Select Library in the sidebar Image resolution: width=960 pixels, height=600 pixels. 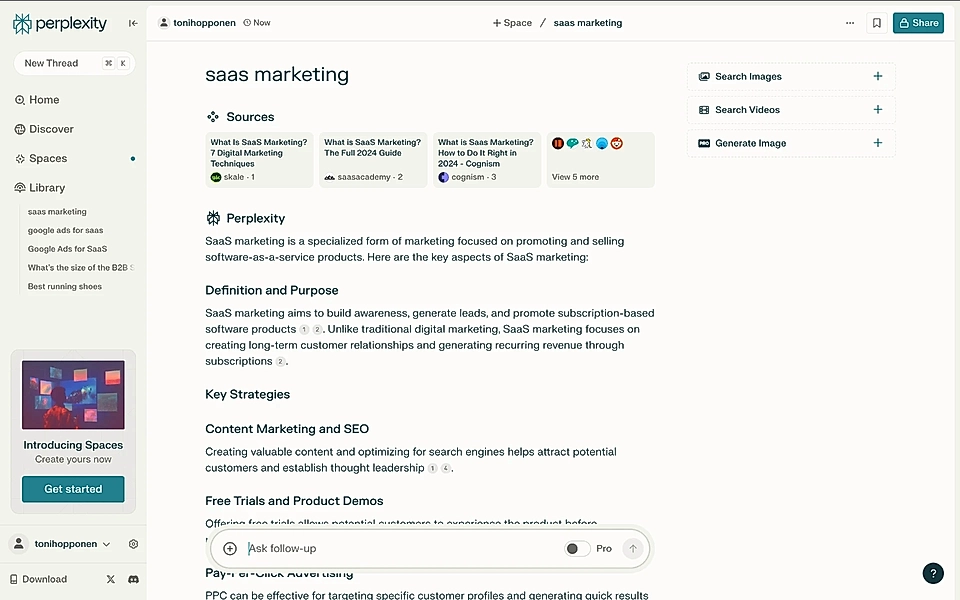pyautogui.click(x=45, y=187)
